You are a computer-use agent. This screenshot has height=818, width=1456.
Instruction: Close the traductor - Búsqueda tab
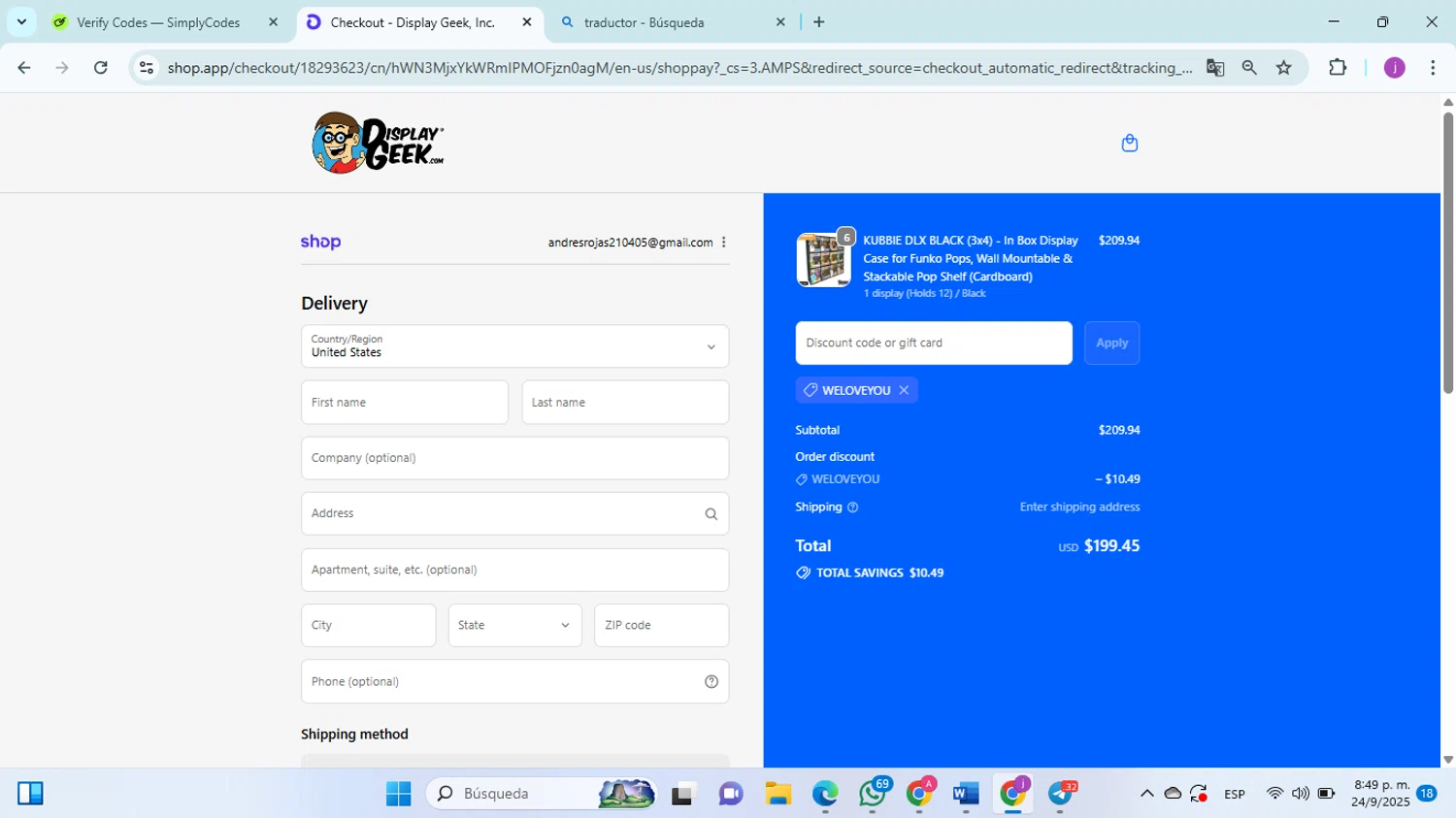(780, 22)
